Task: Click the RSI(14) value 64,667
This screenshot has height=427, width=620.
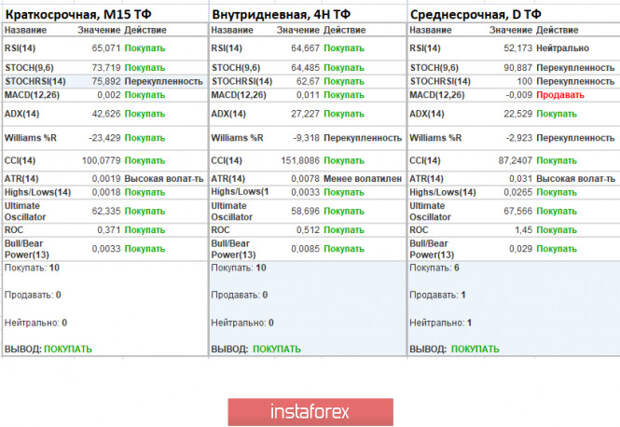Action: [x=305, y=48]
